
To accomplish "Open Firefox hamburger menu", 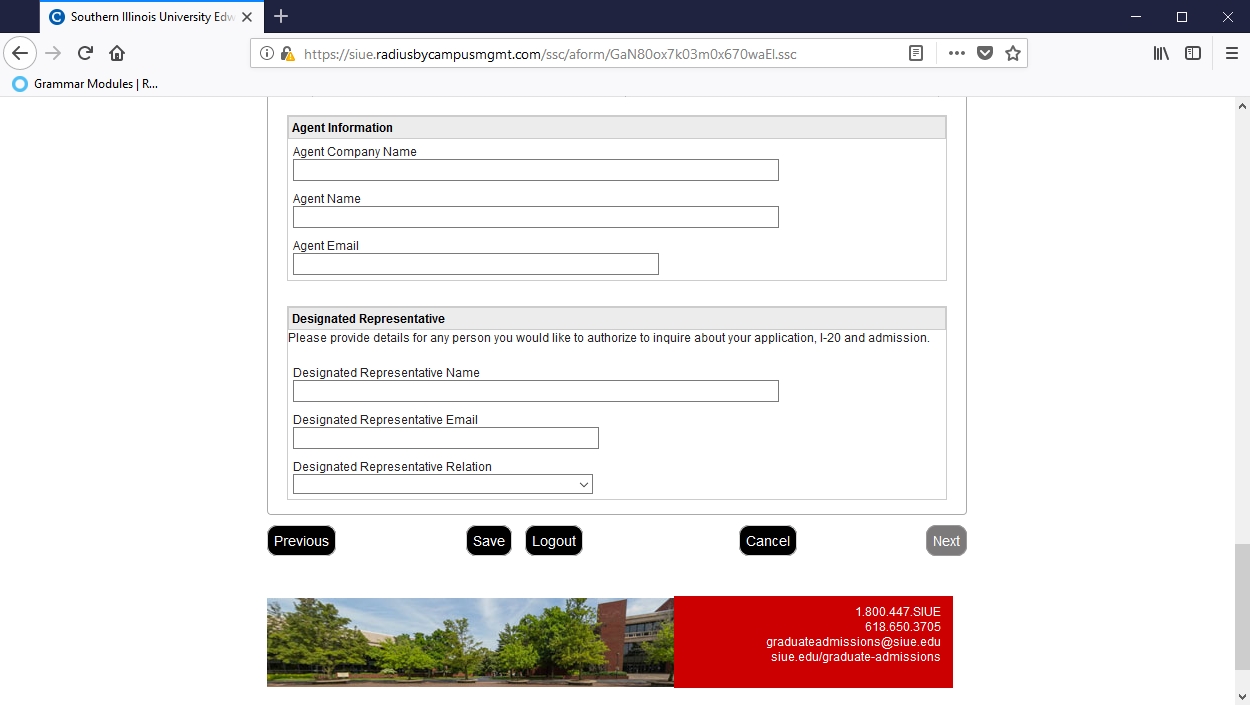I will (1232, 54).
